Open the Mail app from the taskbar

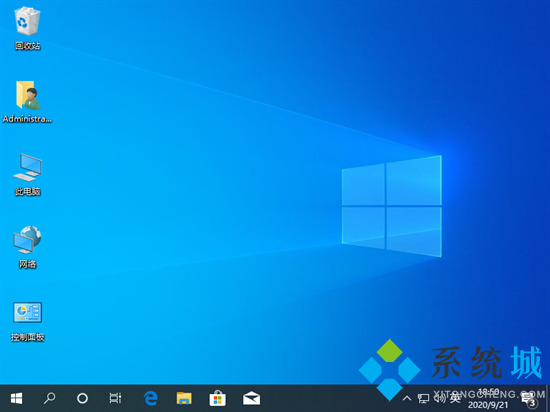pos(251,398)
